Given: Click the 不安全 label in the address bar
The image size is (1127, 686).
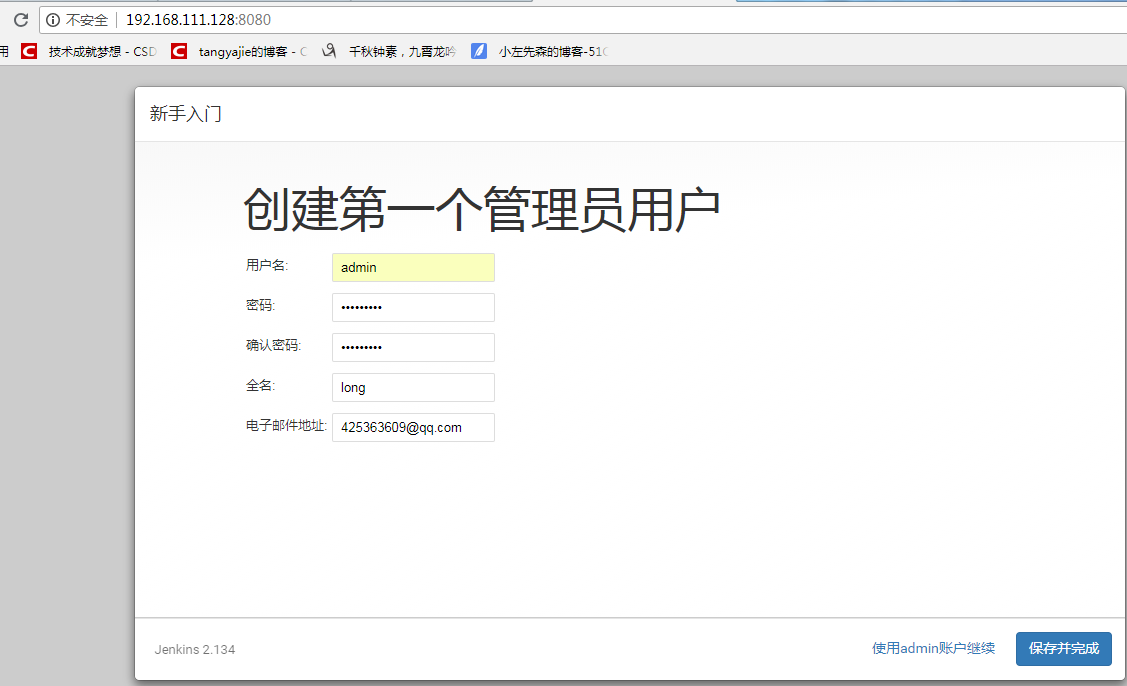Looking at the screenshot, I should [86, 20].
